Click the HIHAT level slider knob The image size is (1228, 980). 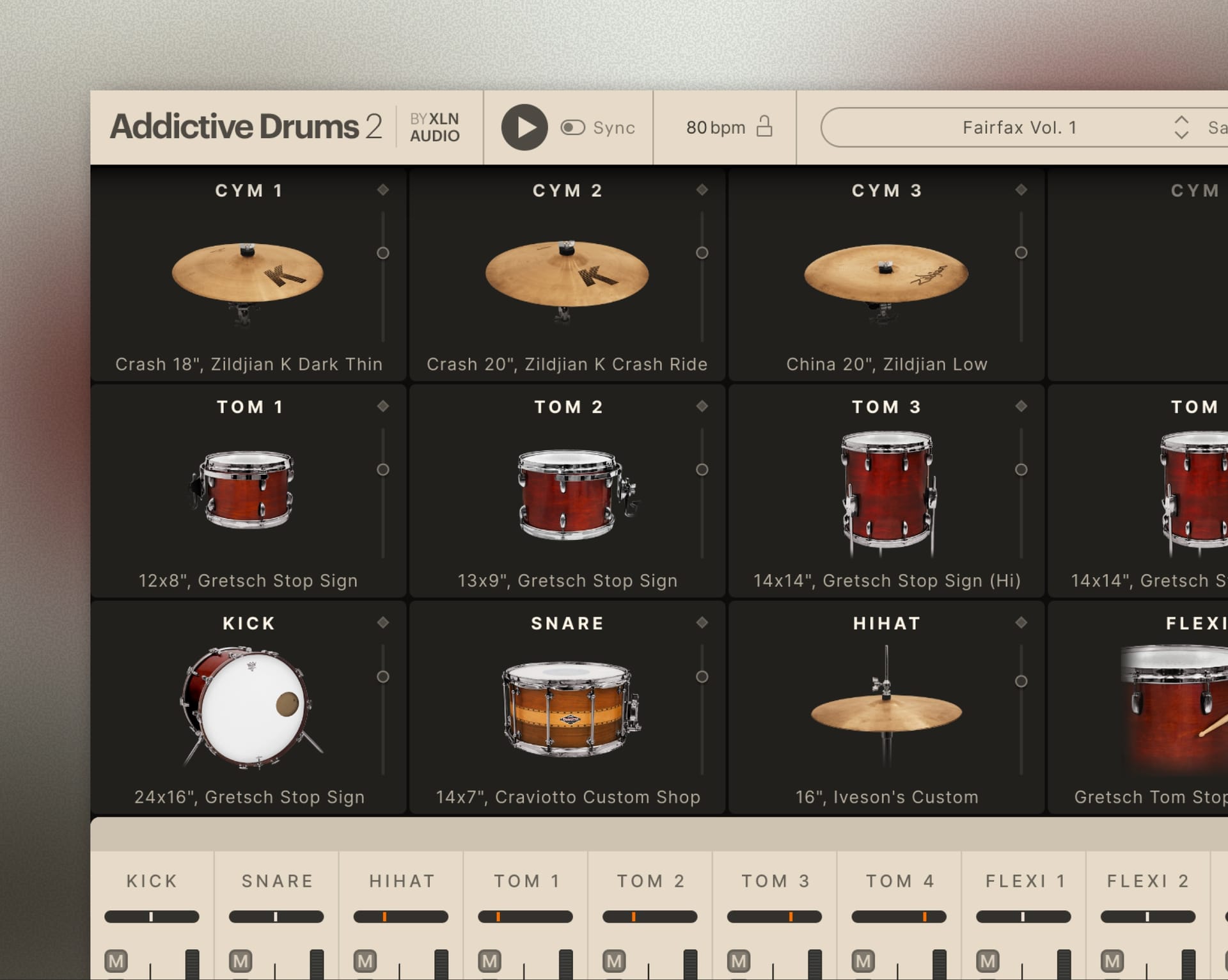point(1021,681)
